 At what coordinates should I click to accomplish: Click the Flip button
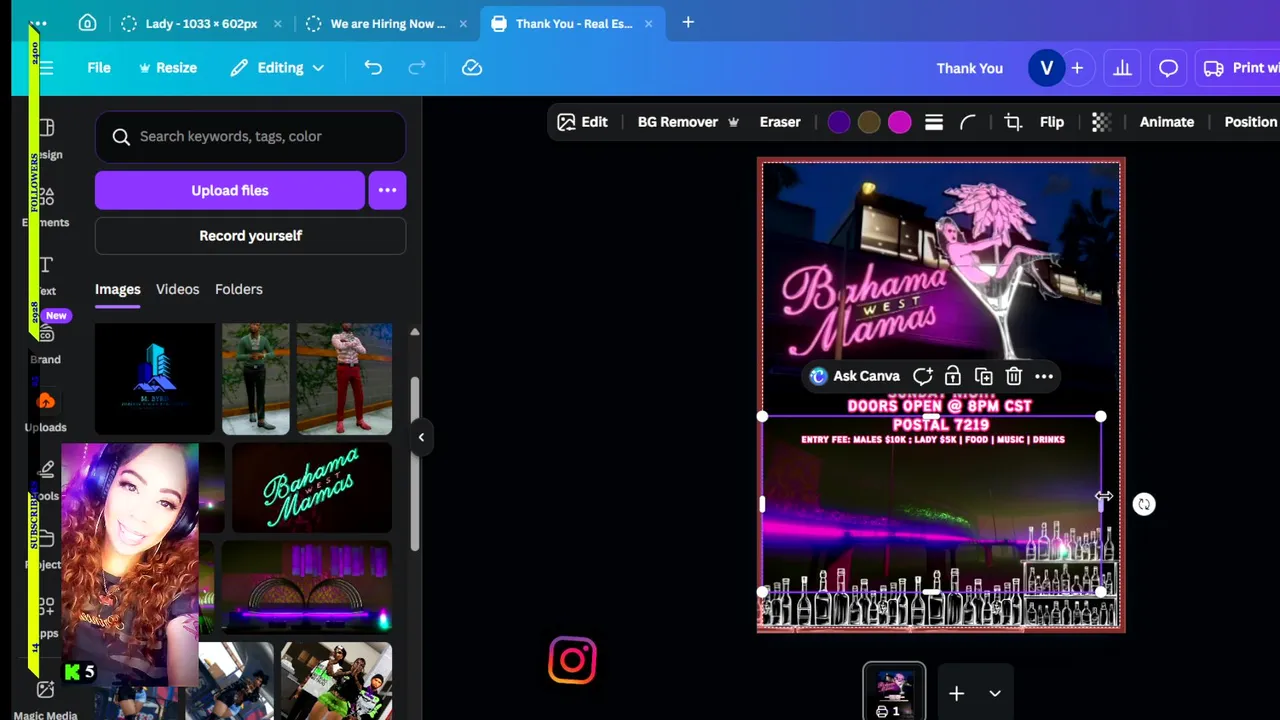pyautogui.click(x=1052, y=122)
